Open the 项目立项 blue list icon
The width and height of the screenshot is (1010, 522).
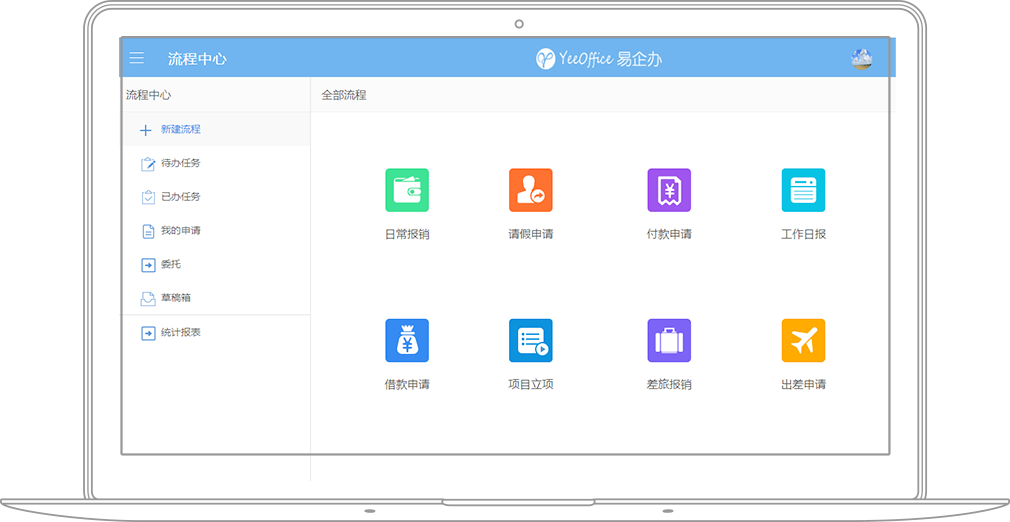[530, 341]
